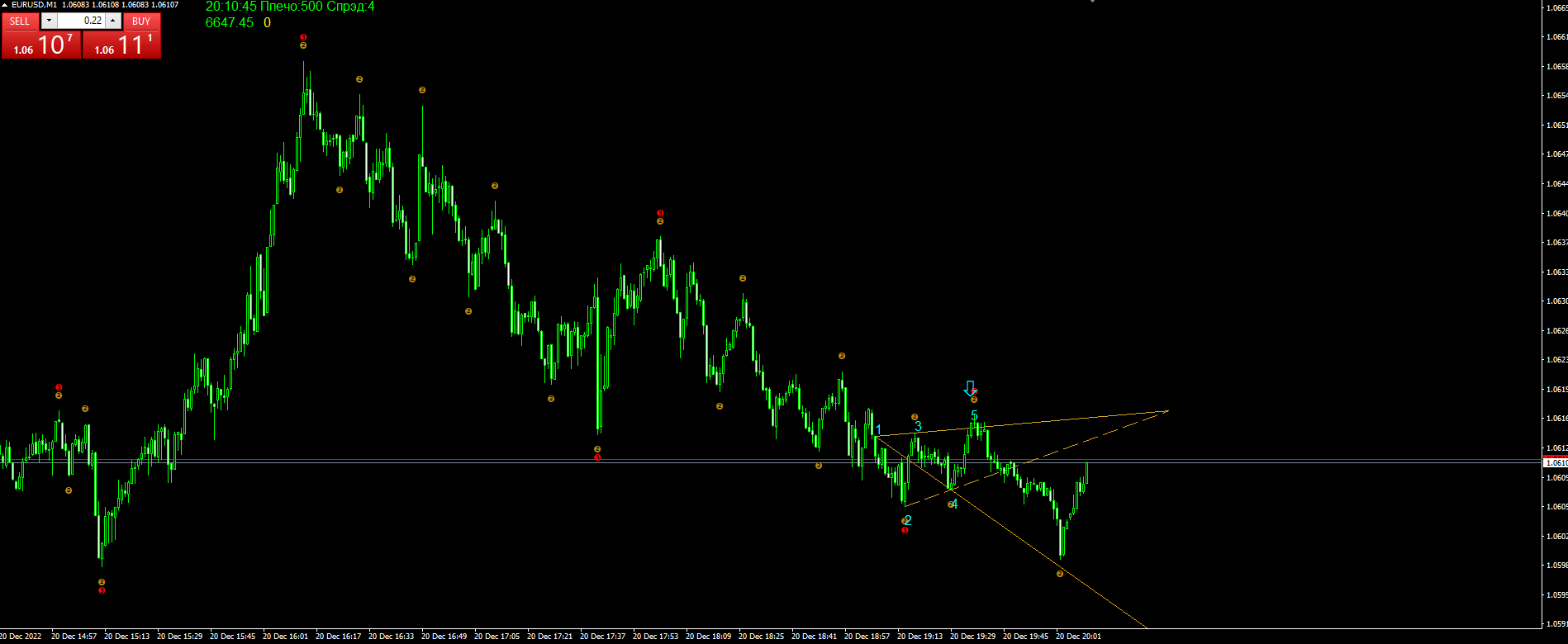The image size is (1568, 644).
Task: Click the sell price tile 1.06 10
Action: click(41, 45)
